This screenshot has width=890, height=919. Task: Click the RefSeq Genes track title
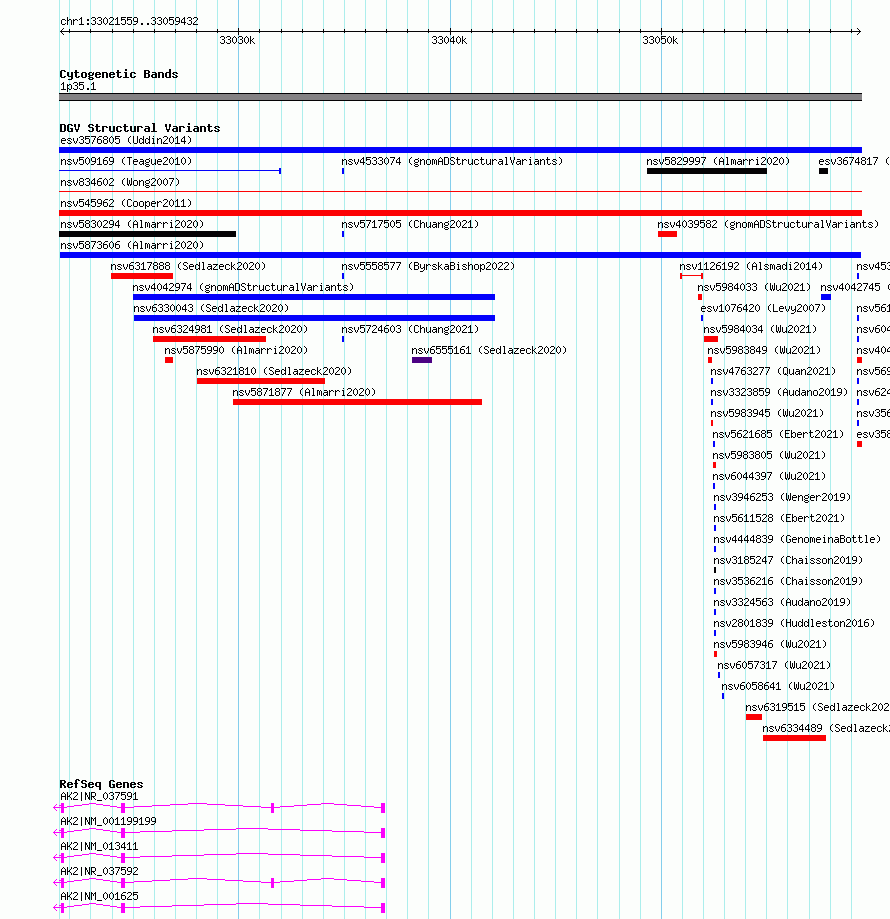coord(101,784)
